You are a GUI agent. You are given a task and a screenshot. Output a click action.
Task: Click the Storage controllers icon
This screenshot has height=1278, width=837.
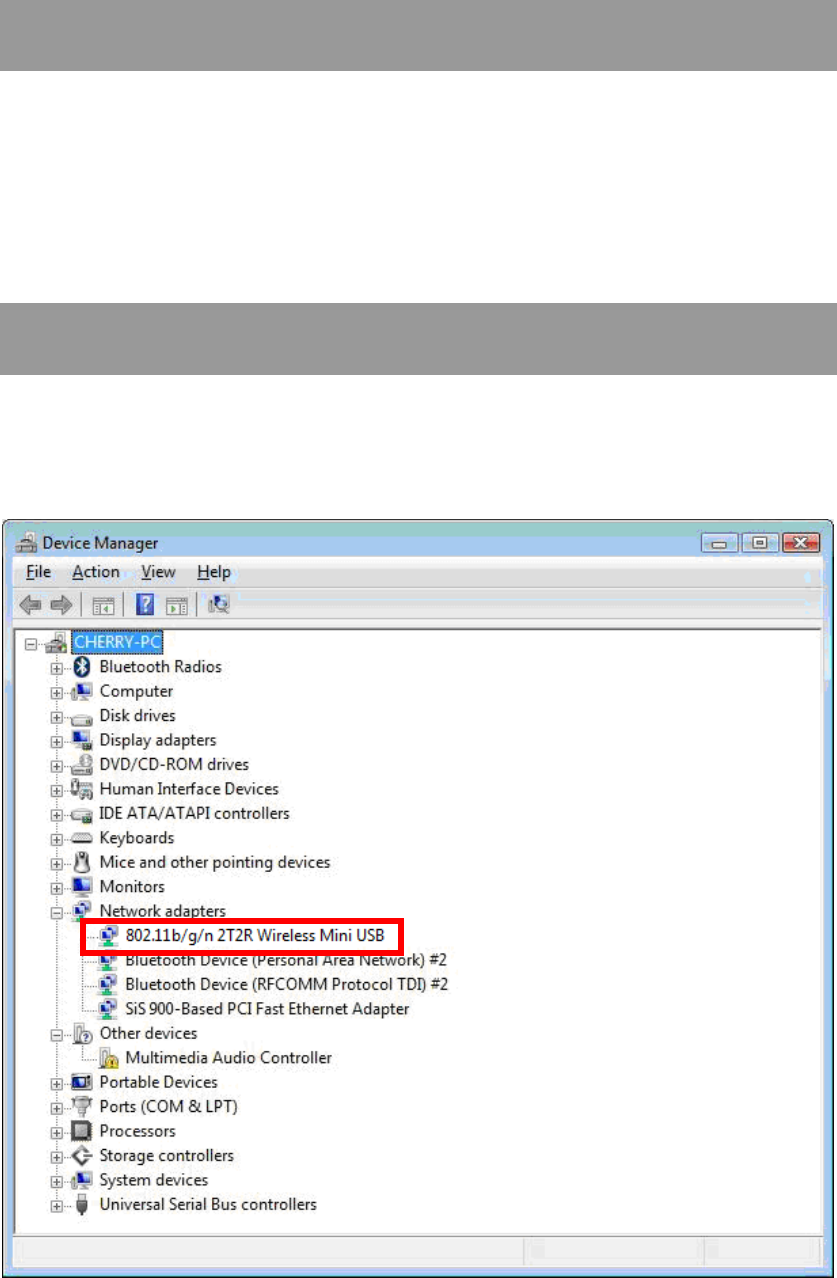pos(82,1156)
